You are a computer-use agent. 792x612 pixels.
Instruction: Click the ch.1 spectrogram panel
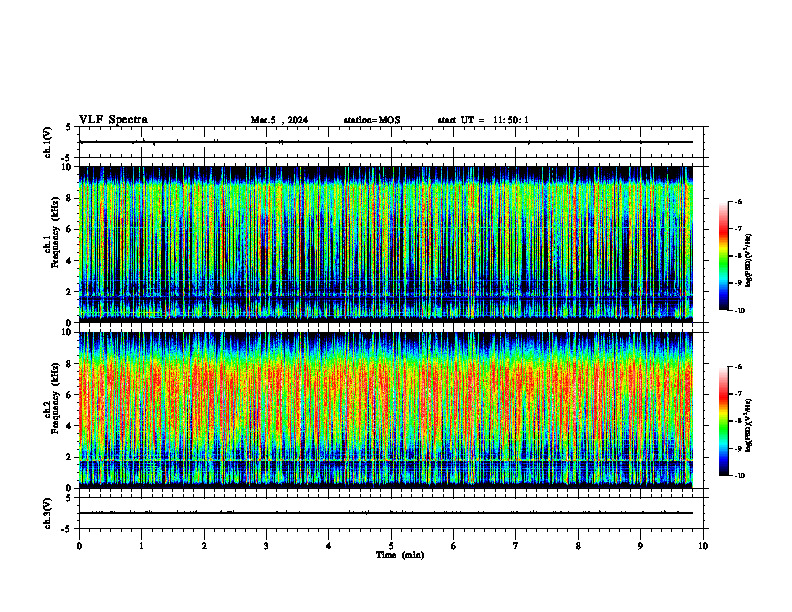pyautogui.click(x=386, y=244)
